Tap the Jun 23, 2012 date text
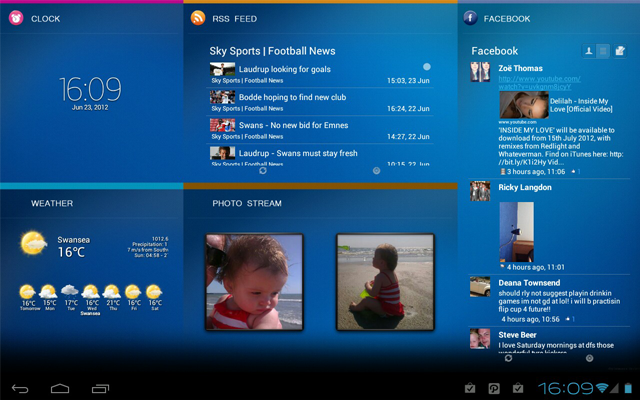 point(90,107)
